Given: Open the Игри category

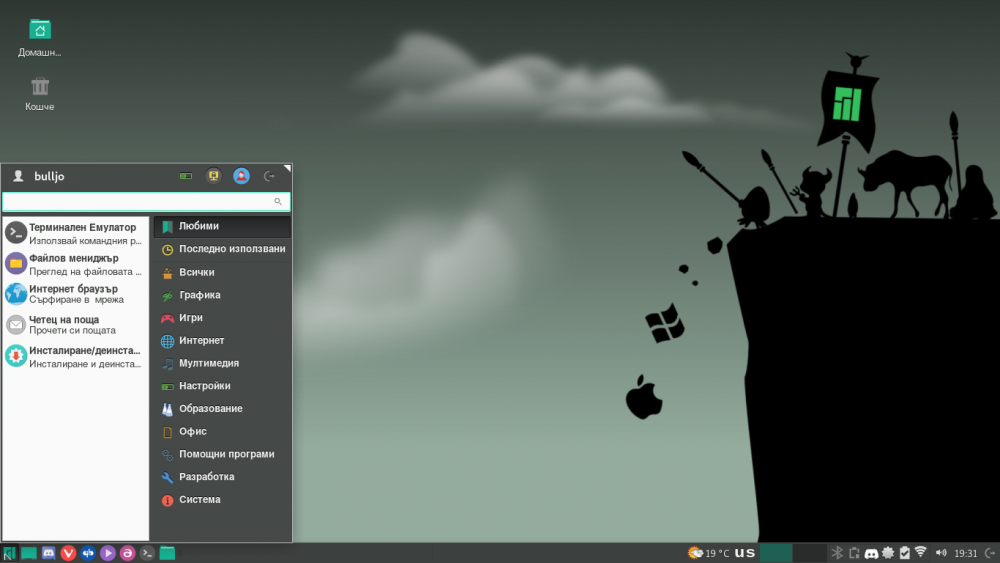Looking at the screenshot, I should [x=222, y=318].
